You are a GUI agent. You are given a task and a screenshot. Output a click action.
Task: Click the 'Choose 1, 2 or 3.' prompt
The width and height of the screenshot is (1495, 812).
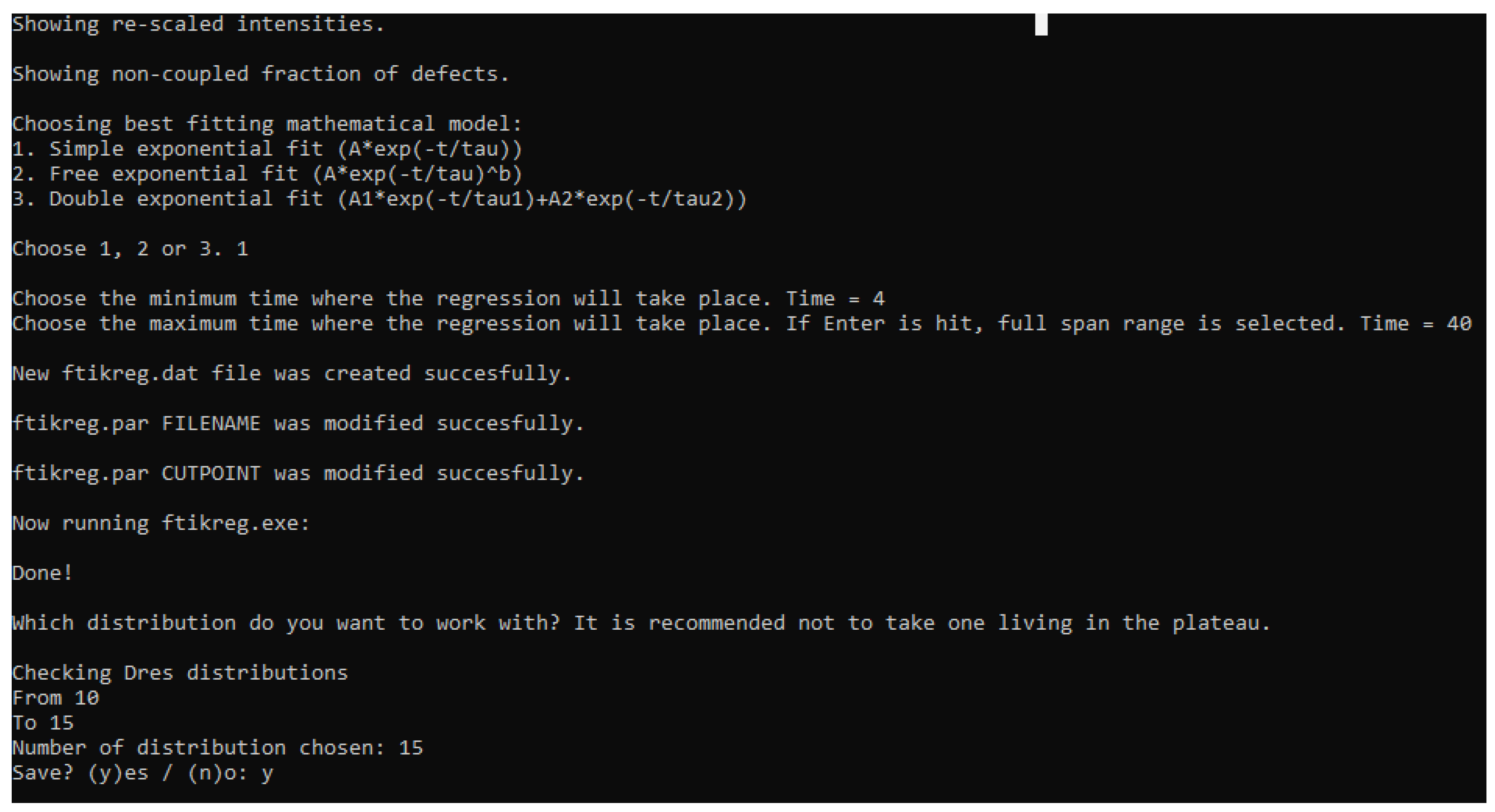tap(117, 249)
